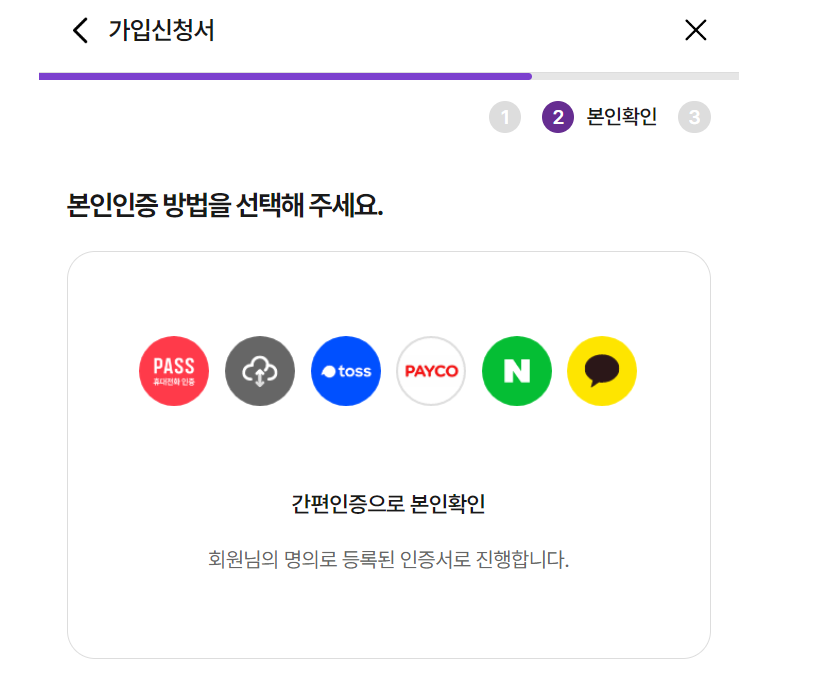Viewport: 840px width, 687px height.
Task: Choose PASS mobile phone authentication icon
Action: pyautogui.click(x=174, y=371)
